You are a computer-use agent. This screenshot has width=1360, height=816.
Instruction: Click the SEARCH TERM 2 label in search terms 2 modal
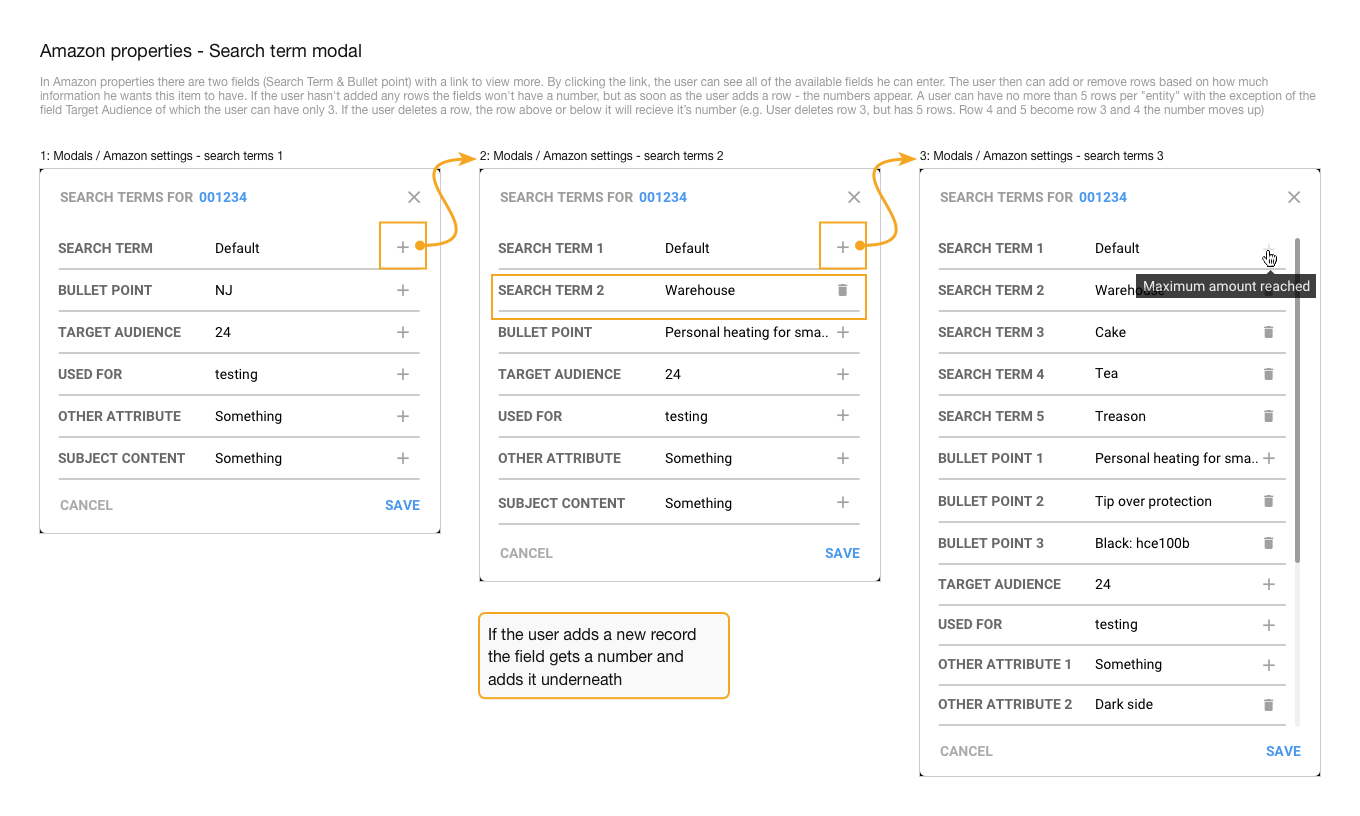coord(551,290)
